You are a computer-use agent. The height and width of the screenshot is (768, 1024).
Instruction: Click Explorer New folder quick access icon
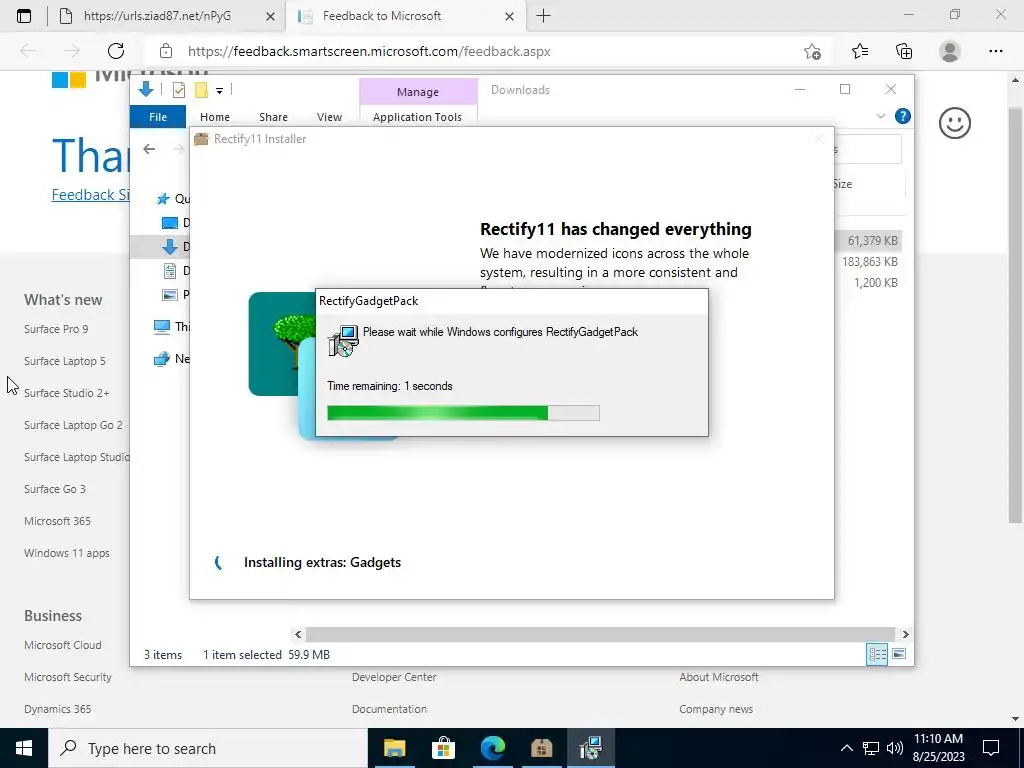(201, 90)
